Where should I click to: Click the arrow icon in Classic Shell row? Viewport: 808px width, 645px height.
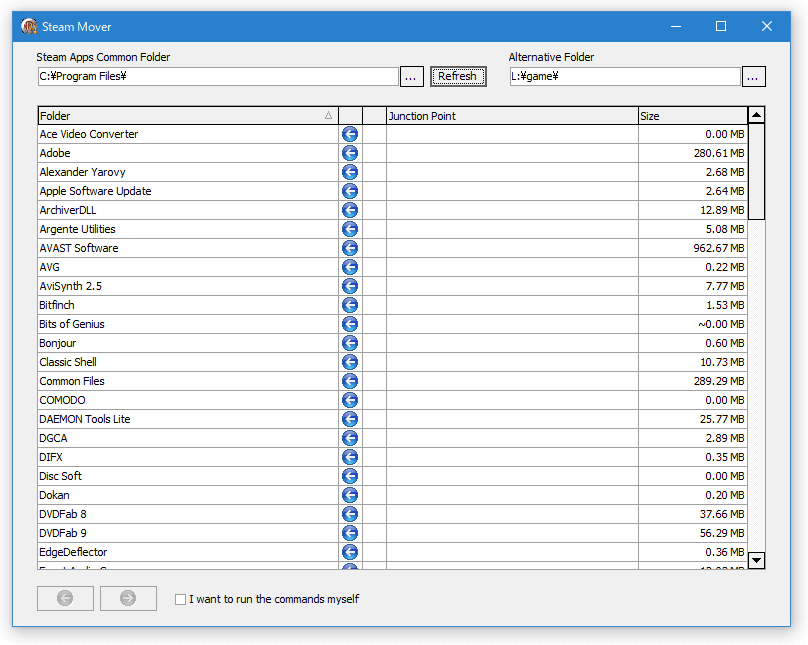point(350,363)
